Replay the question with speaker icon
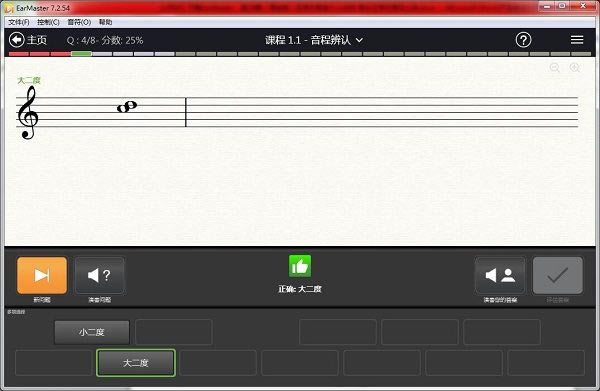Image resolution: width=600 pixels, height=391 pixels. pyautogui.click(x=99, y=275)
